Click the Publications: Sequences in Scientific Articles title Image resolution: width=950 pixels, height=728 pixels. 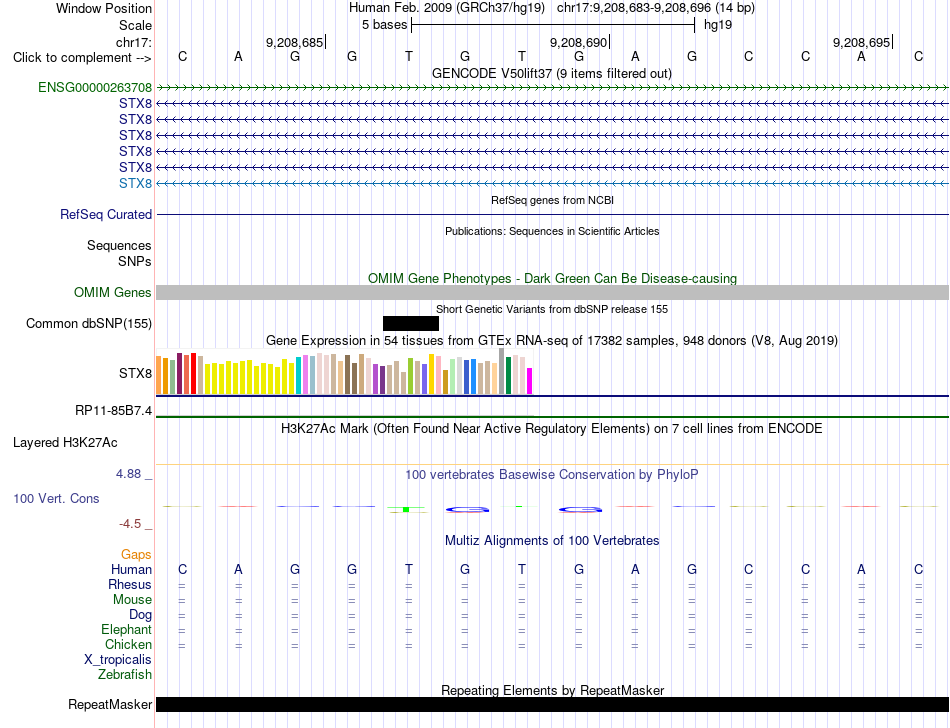pyautogui.click(x=552, y=231)
